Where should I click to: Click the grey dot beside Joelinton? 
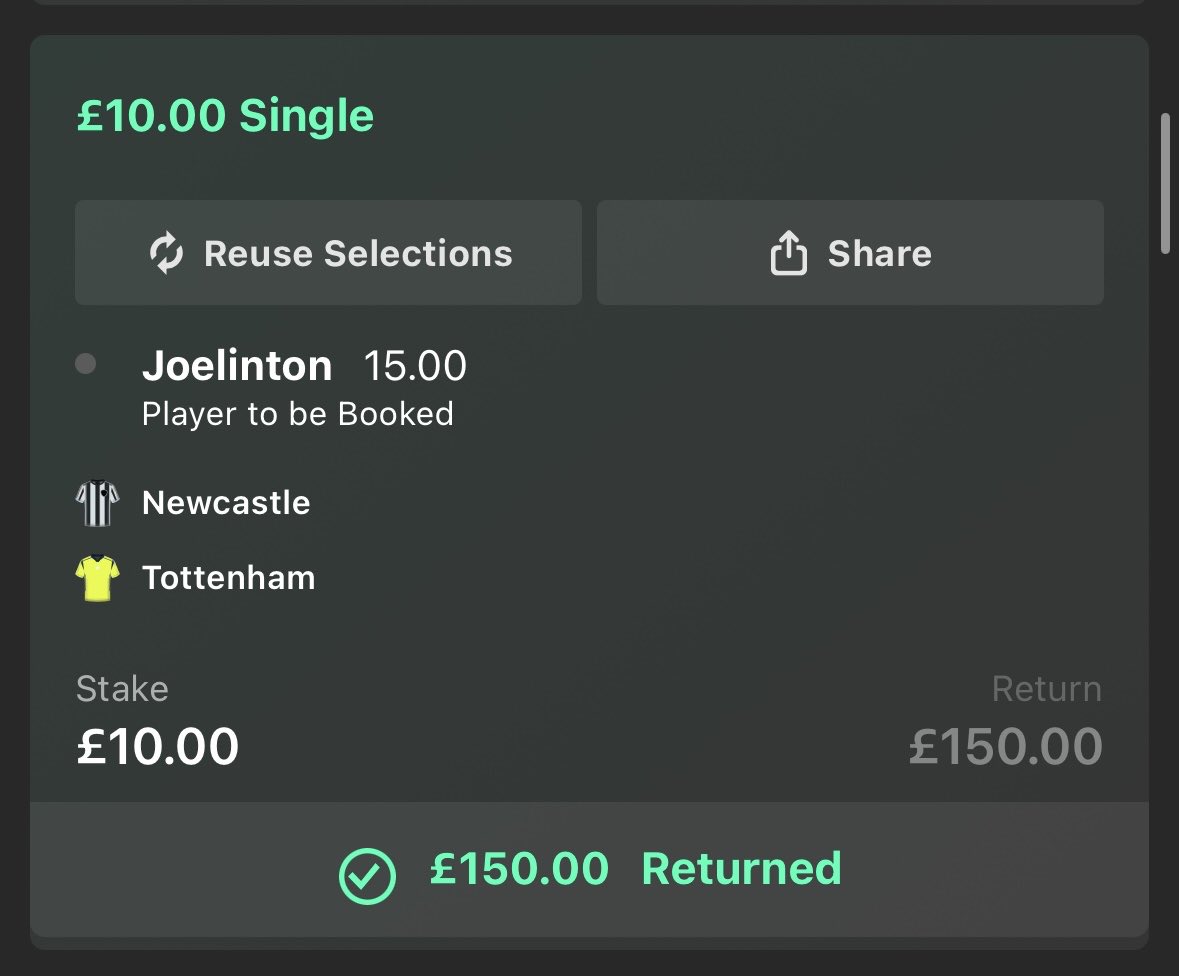click(x=86, y=364)
